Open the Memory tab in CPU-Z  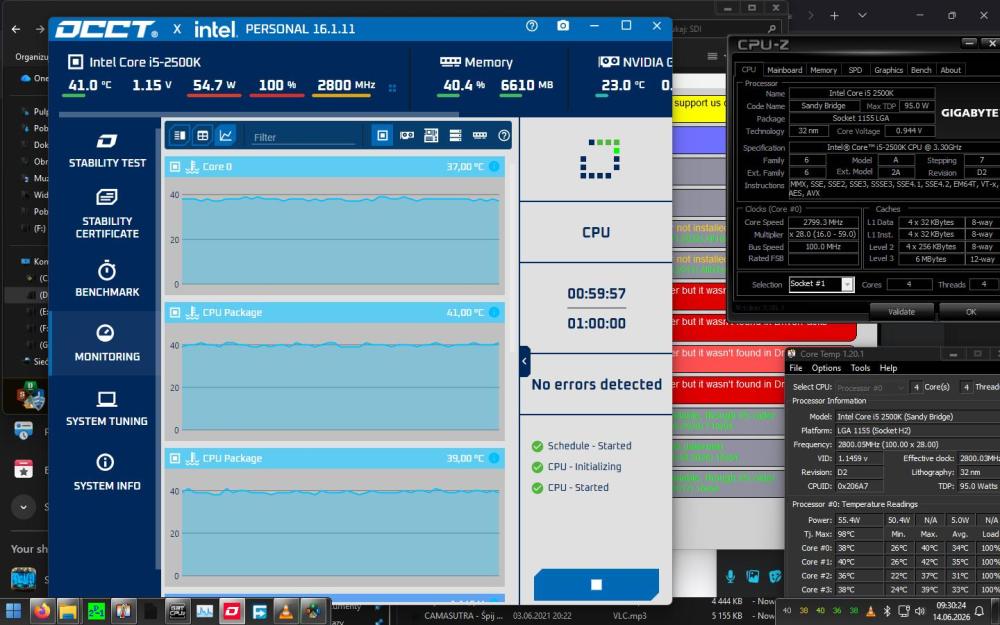(x=823, y=70)
